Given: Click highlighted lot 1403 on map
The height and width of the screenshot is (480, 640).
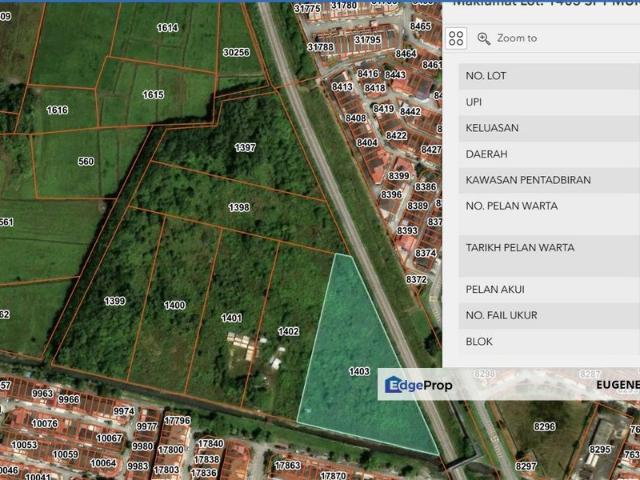Looking at the screenshot, I should 359,371.
